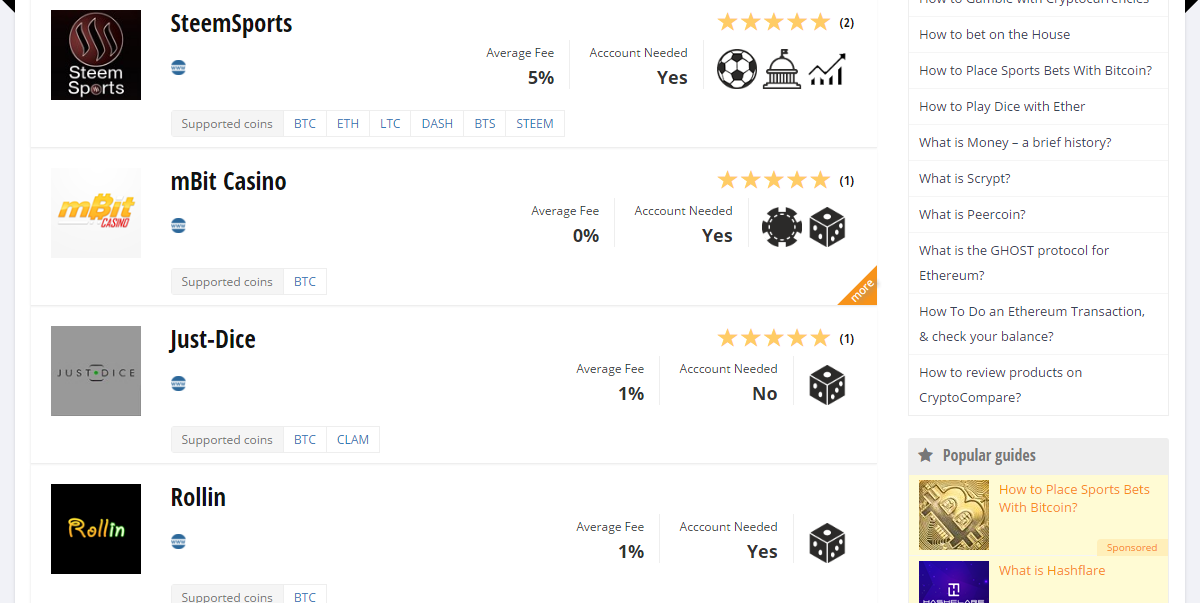Open SteemSports website globe icon

coord(178,68)
